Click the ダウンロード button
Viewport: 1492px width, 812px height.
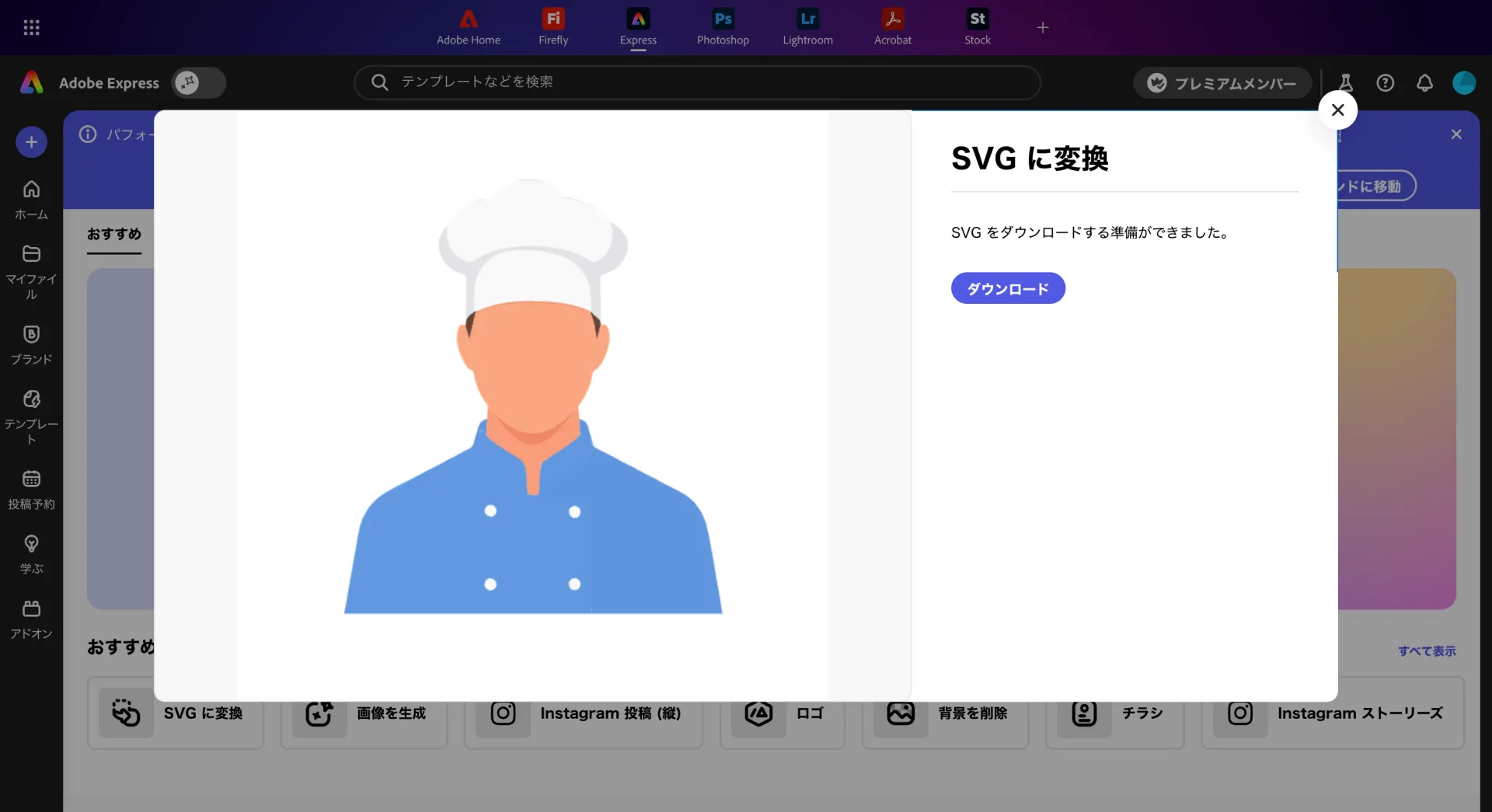(x=1007, y=288)
